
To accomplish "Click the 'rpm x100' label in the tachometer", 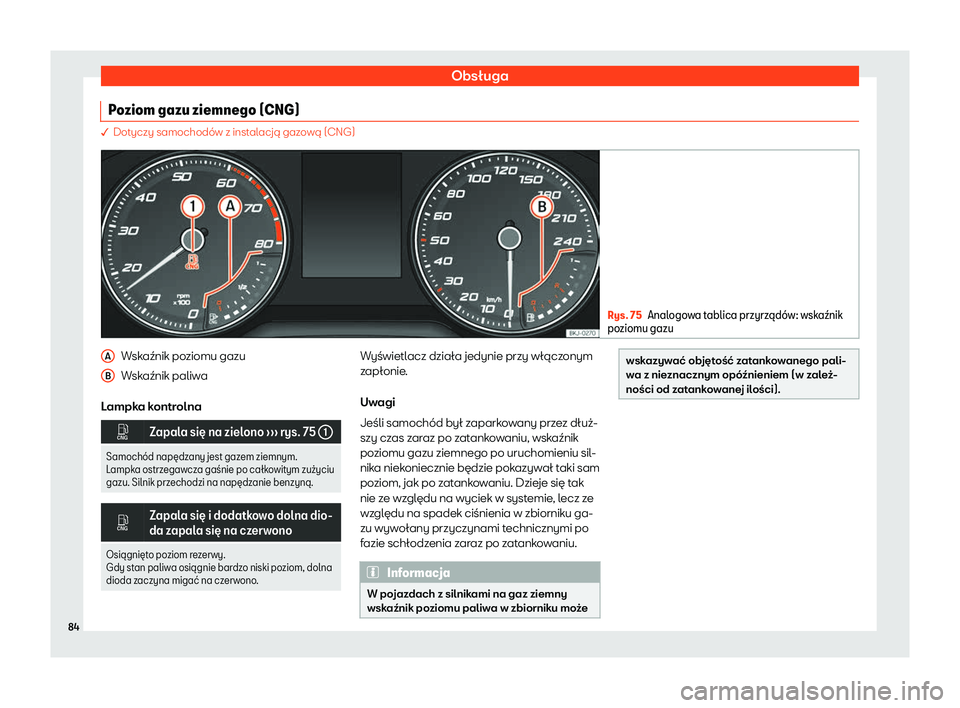I will click(x=183, y=299).
